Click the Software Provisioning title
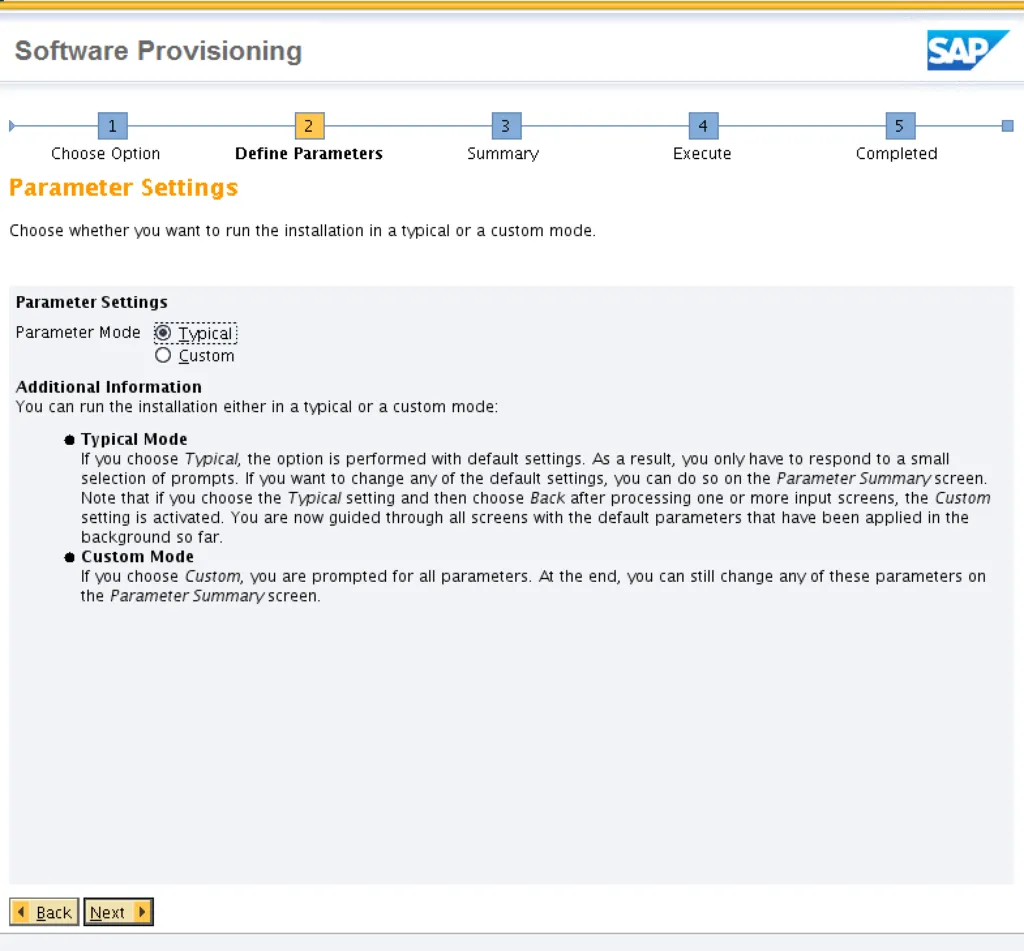The image size is (1024, 951). click(x=158, y=51)
